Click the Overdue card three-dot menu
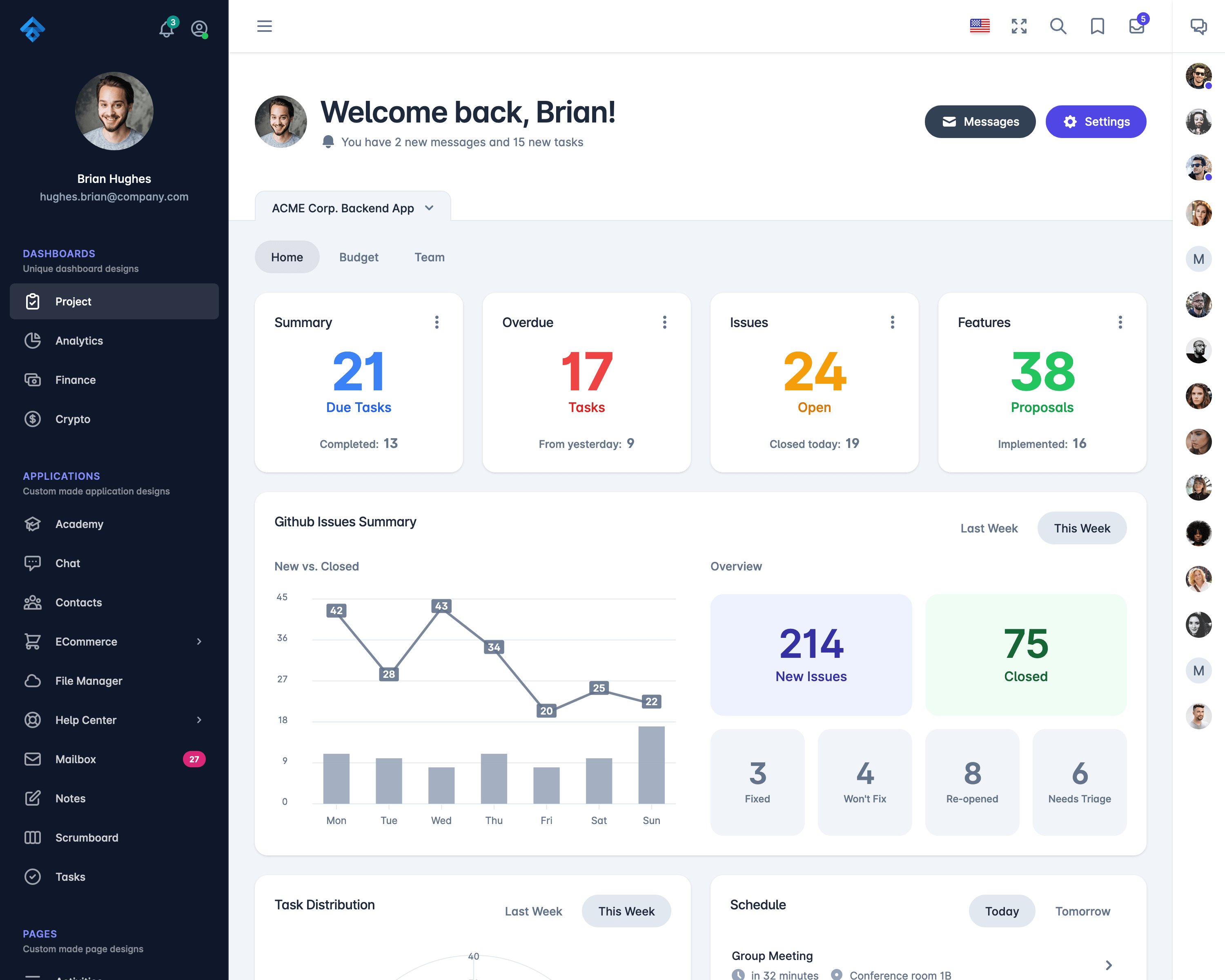 click(665, 322)
